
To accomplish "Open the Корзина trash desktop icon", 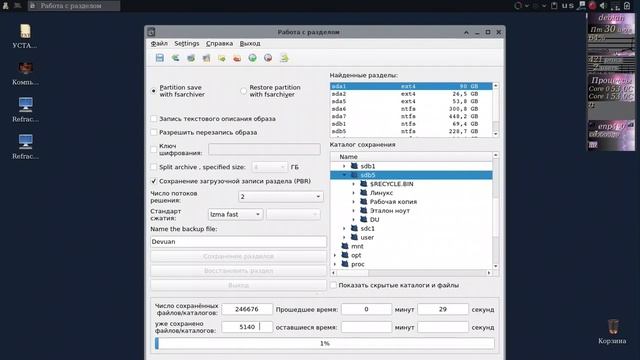I will [x=613, y=327].
